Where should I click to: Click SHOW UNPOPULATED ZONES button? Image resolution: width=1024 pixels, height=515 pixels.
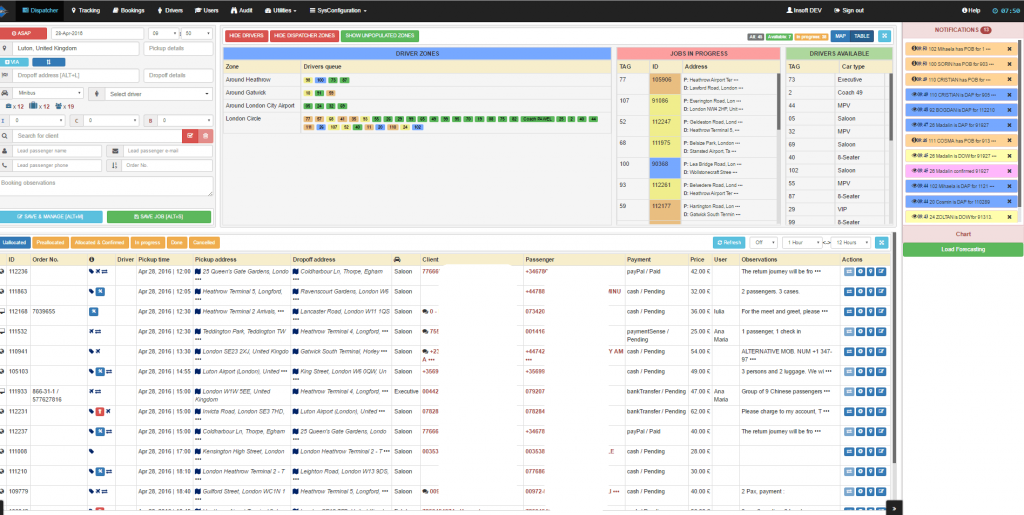[379, 36]
